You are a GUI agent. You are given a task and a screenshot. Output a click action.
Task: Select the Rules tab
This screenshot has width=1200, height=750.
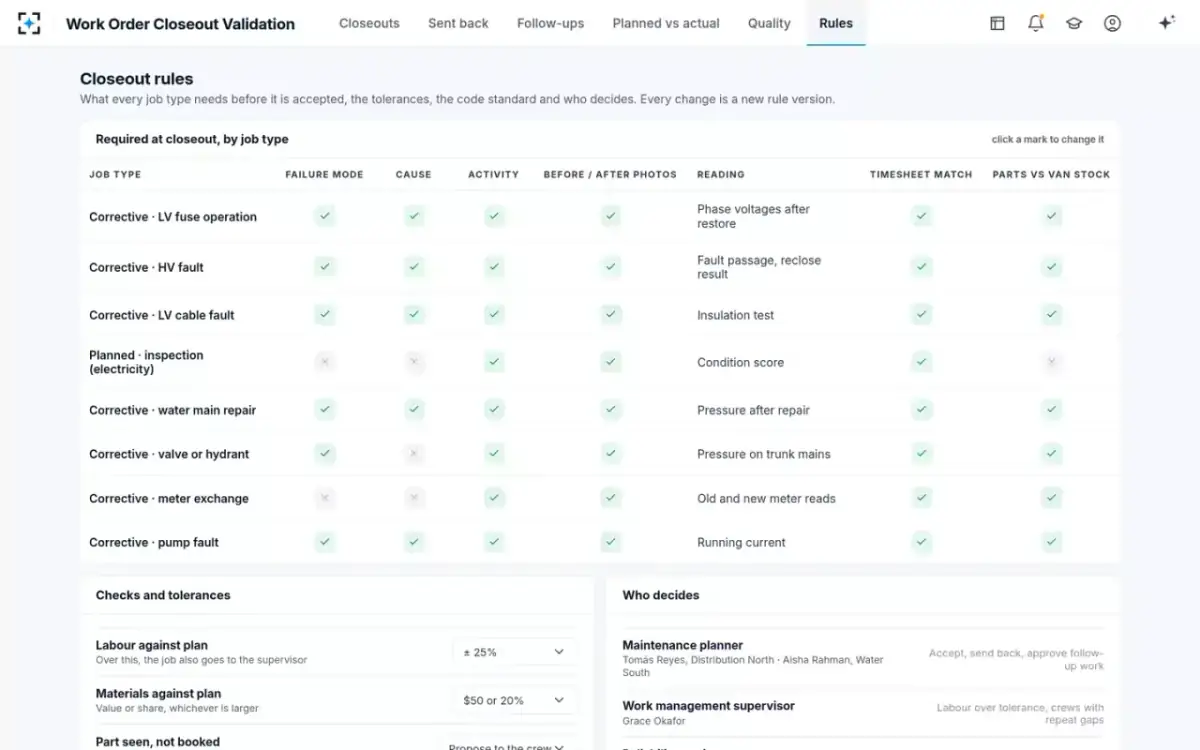tap(836, 23)
